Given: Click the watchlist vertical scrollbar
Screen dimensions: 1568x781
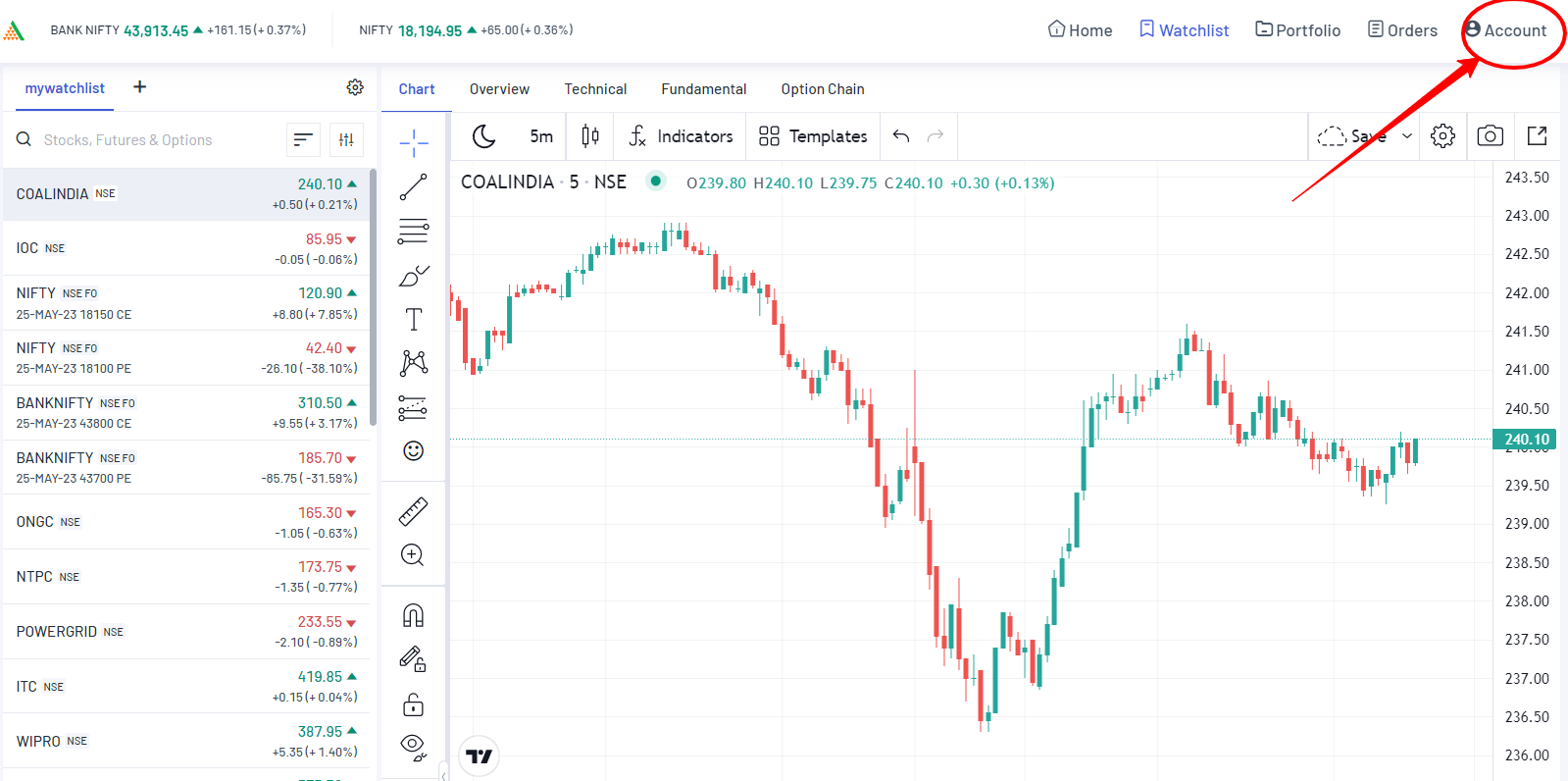Looking at the screenshot, I should click(x=373, y=294).
